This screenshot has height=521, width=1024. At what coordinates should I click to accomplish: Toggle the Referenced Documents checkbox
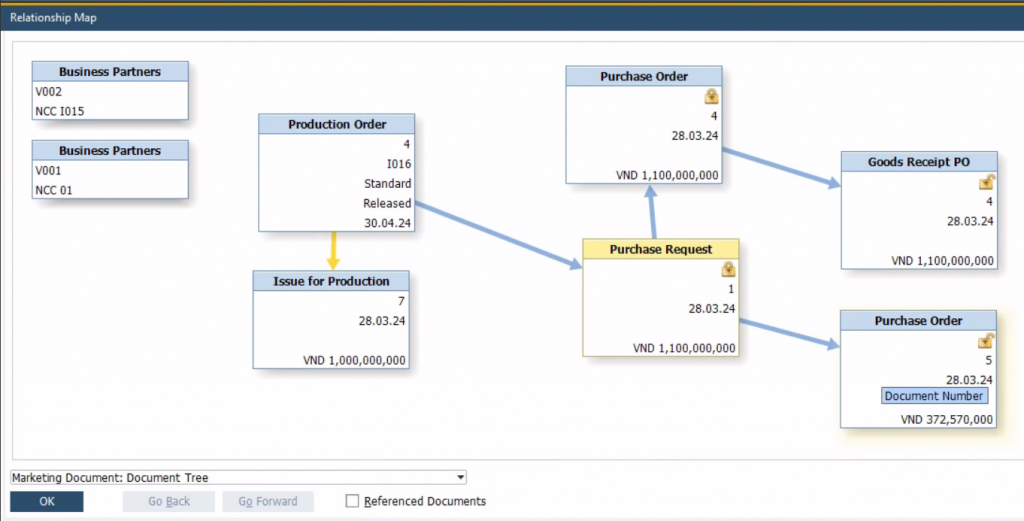[x=352, y=501]
